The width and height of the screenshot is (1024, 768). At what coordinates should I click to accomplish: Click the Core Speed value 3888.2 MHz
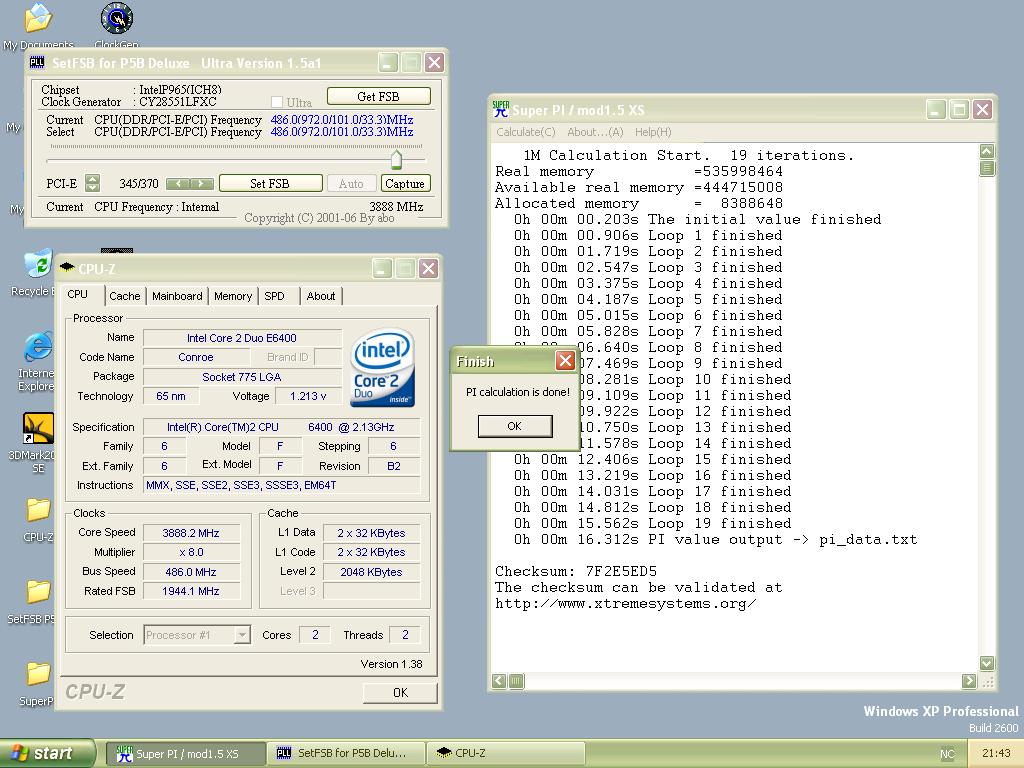[x=191, y=533]
